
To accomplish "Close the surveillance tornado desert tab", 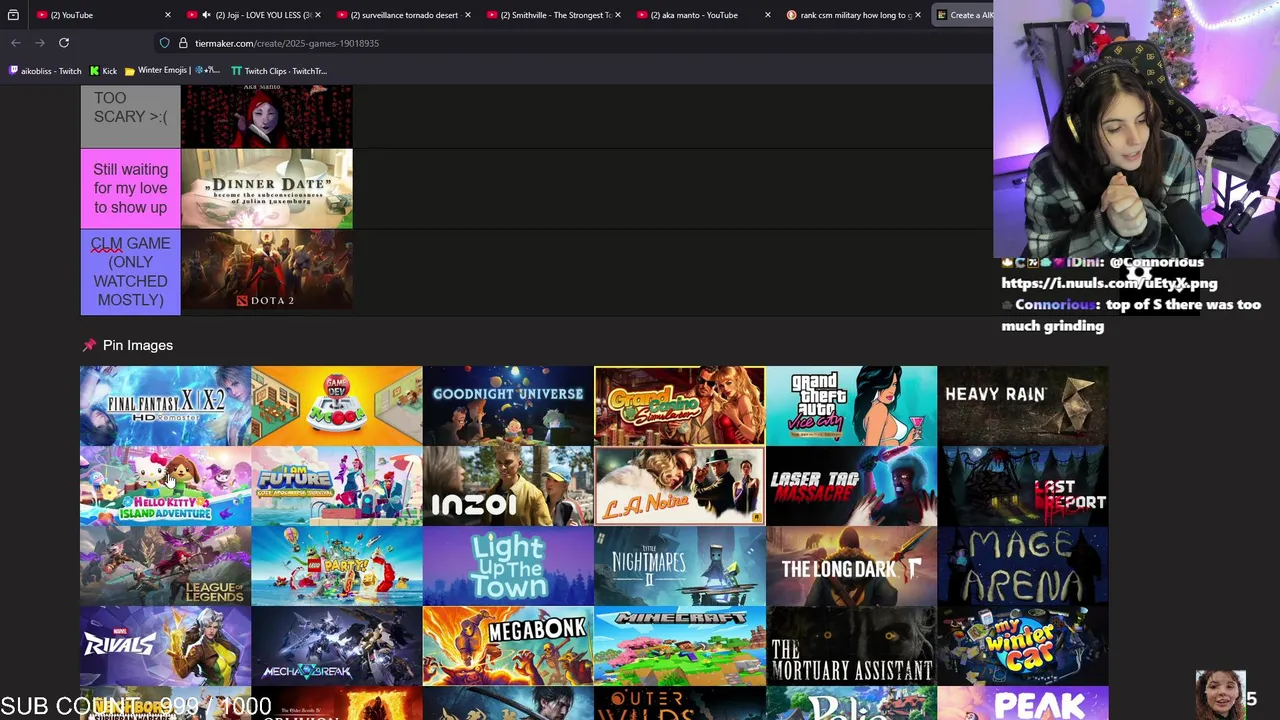I will point(467,15).
